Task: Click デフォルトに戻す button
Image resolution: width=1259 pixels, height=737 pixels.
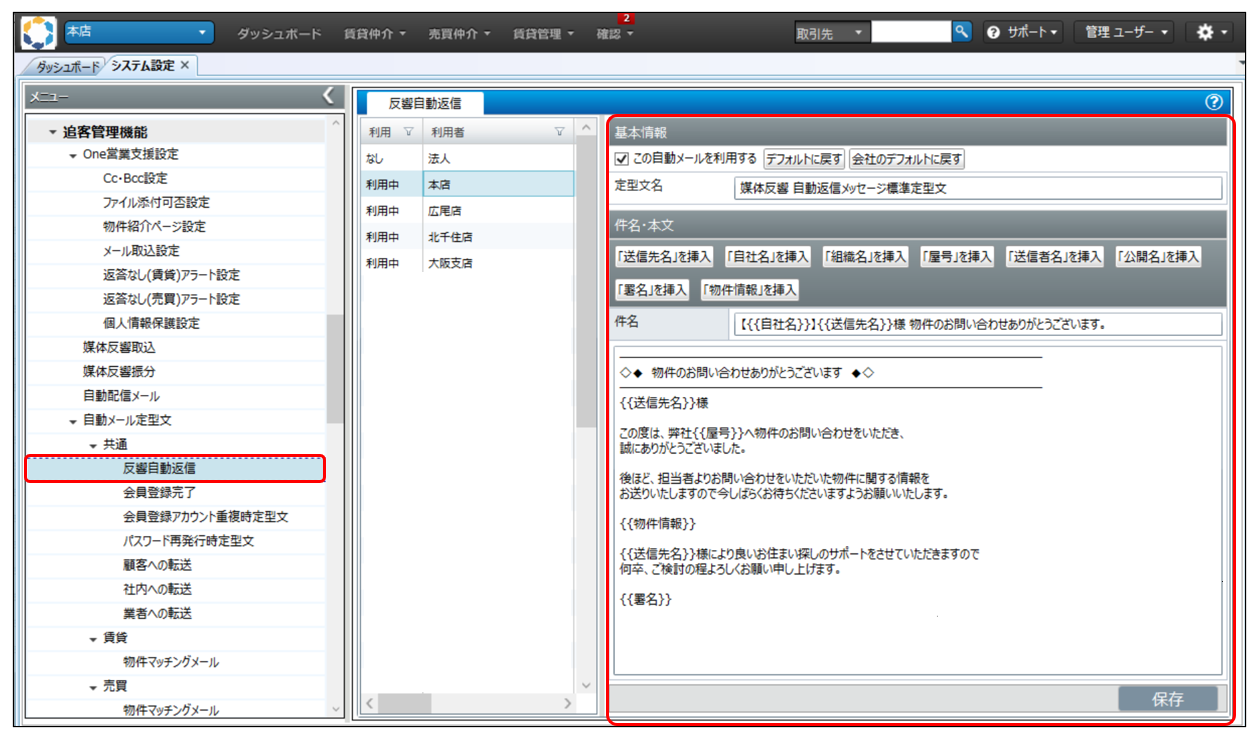Action: tap(804, 159)
